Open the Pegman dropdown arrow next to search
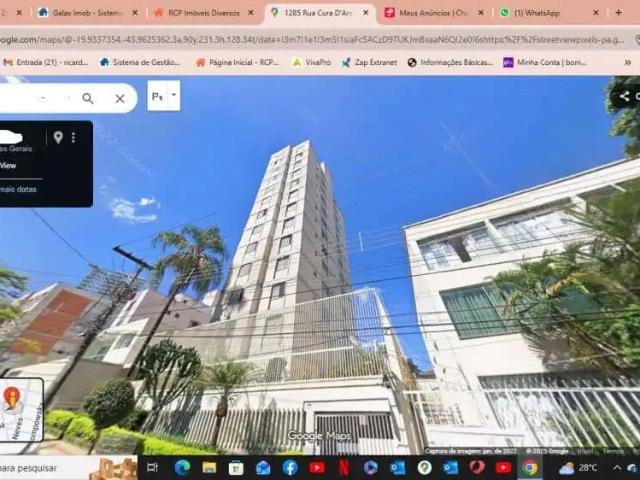640x480 pixels. (174, 96)
